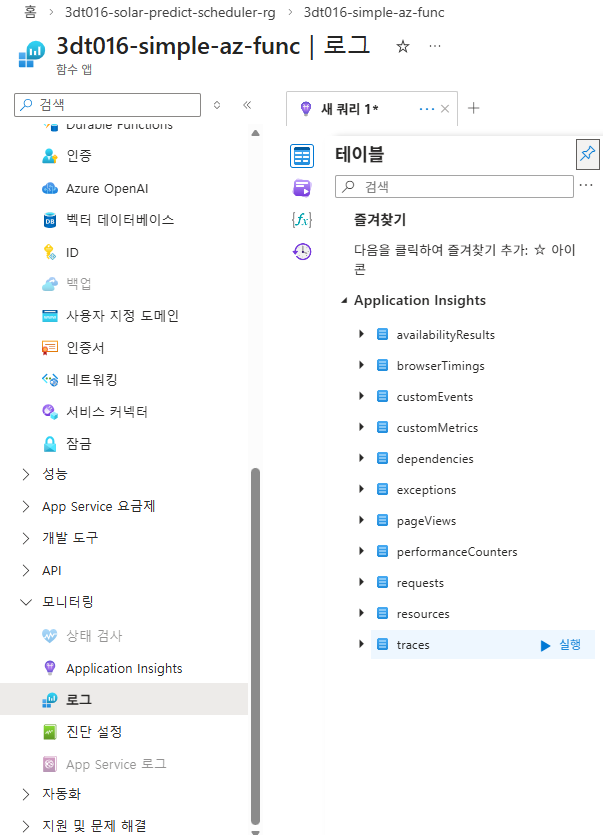Click the 잠금 lock icon

[50, 444]
